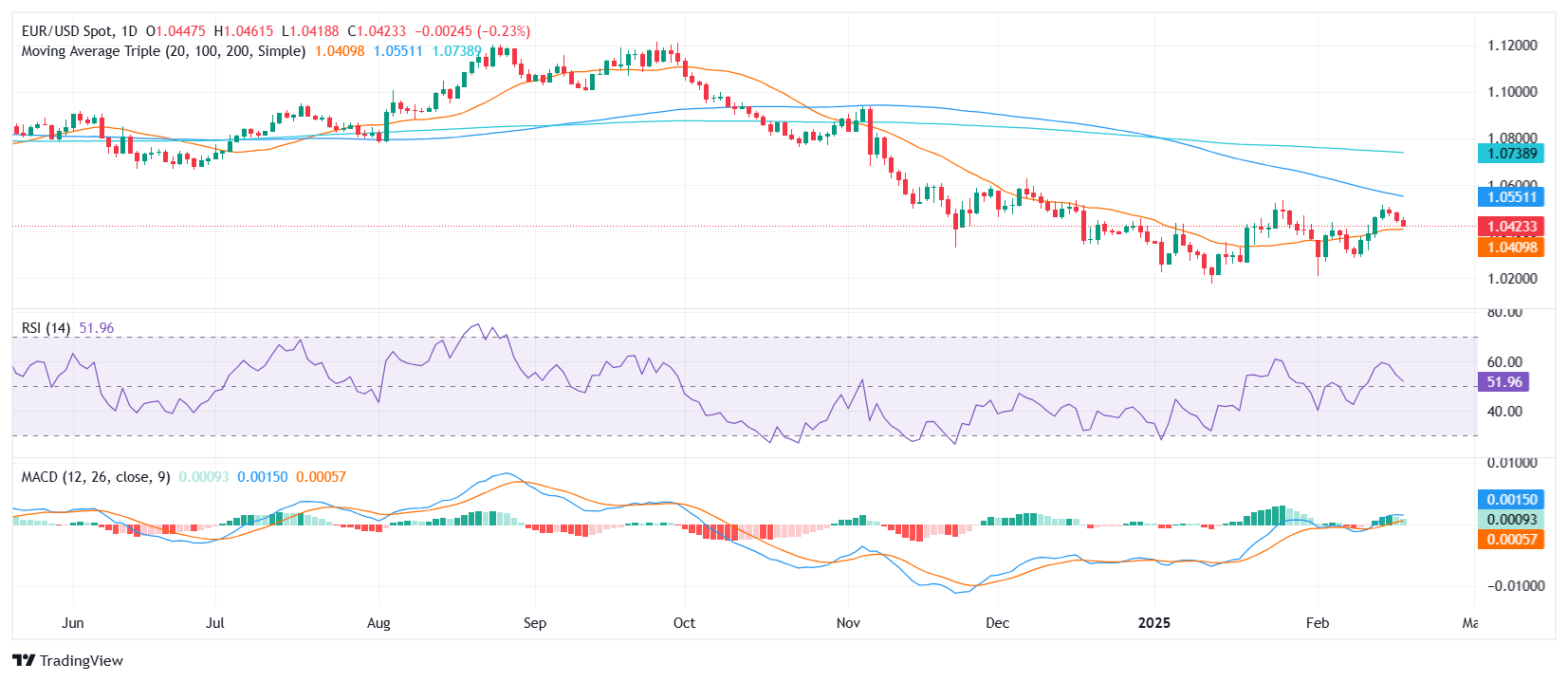Click the 1.12000 price axis label
This screenshot has width=1568, height=681.
(x=1512, y=46)
